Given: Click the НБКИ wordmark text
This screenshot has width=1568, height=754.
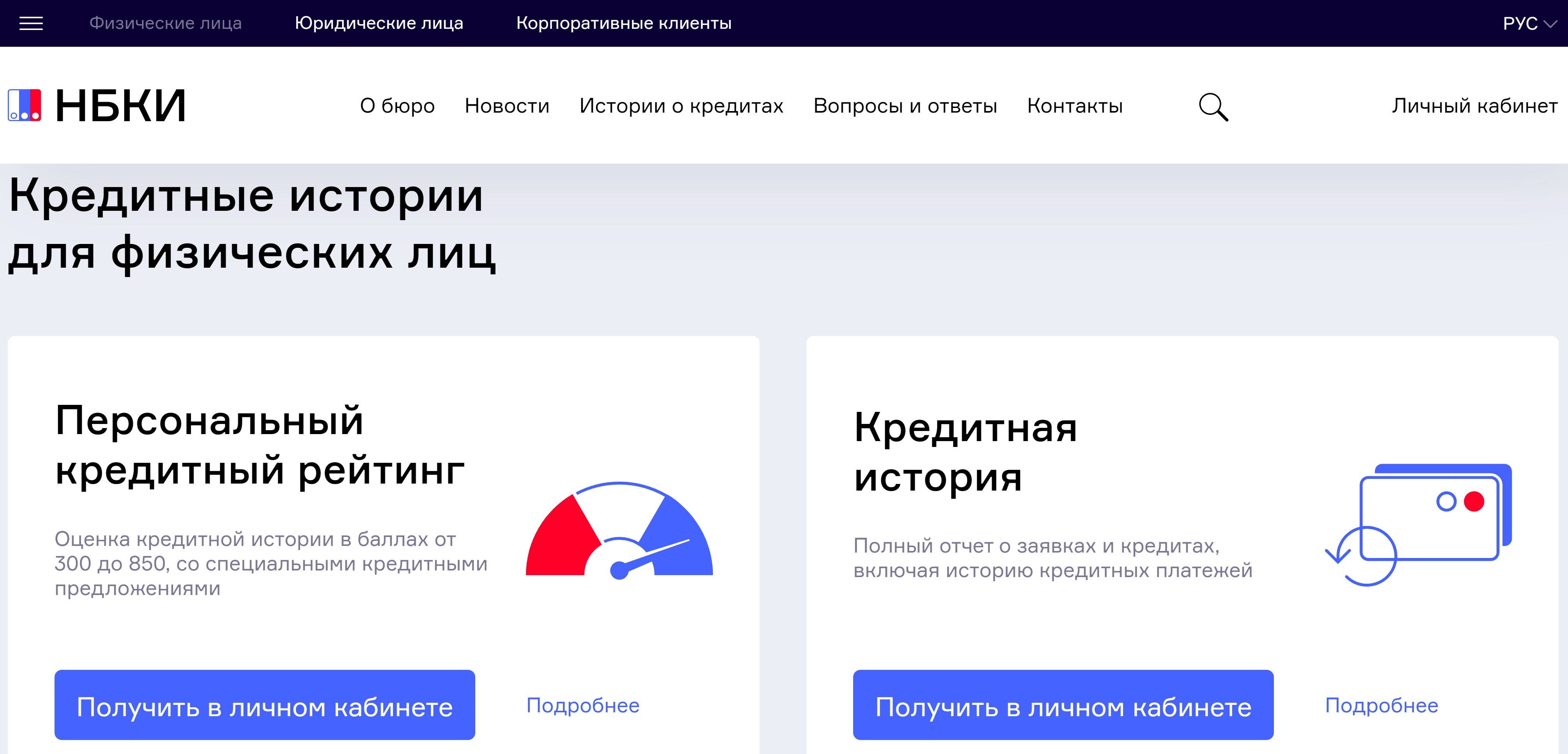Looking at the screenshot, I should [120, 106].
